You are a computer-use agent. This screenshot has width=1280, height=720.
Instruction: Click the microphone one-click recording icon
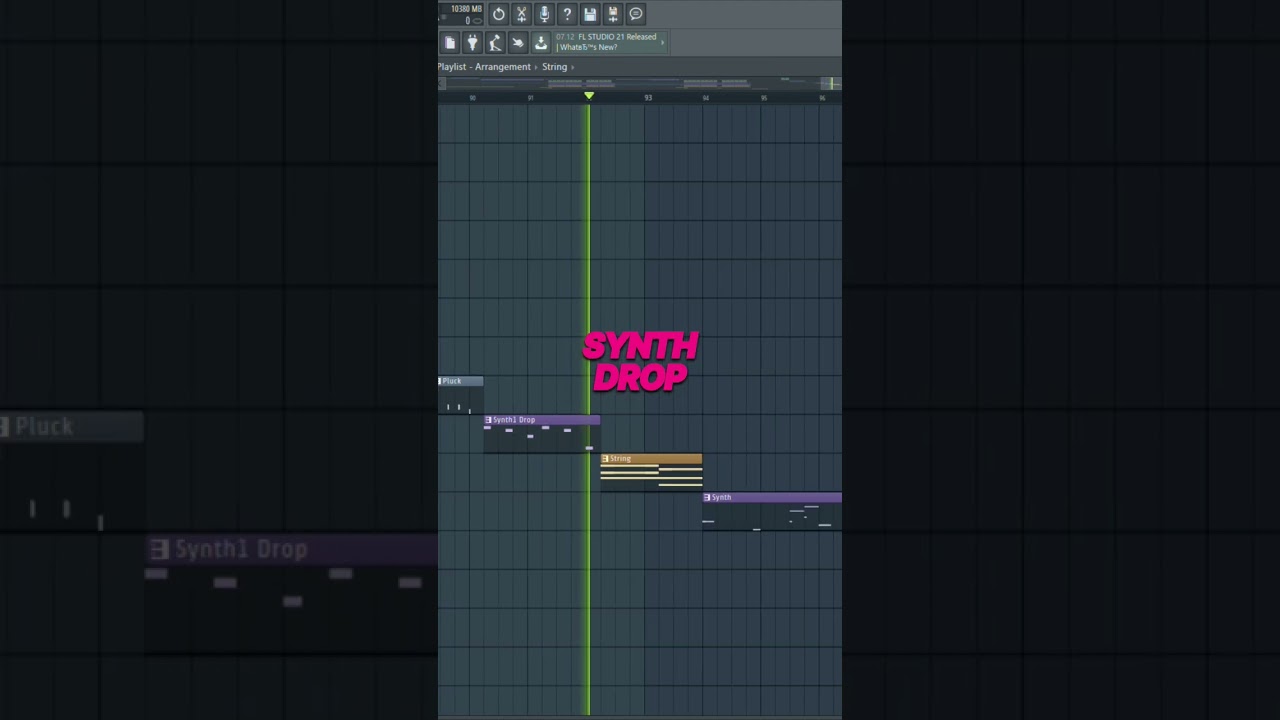tap(544, 14)
